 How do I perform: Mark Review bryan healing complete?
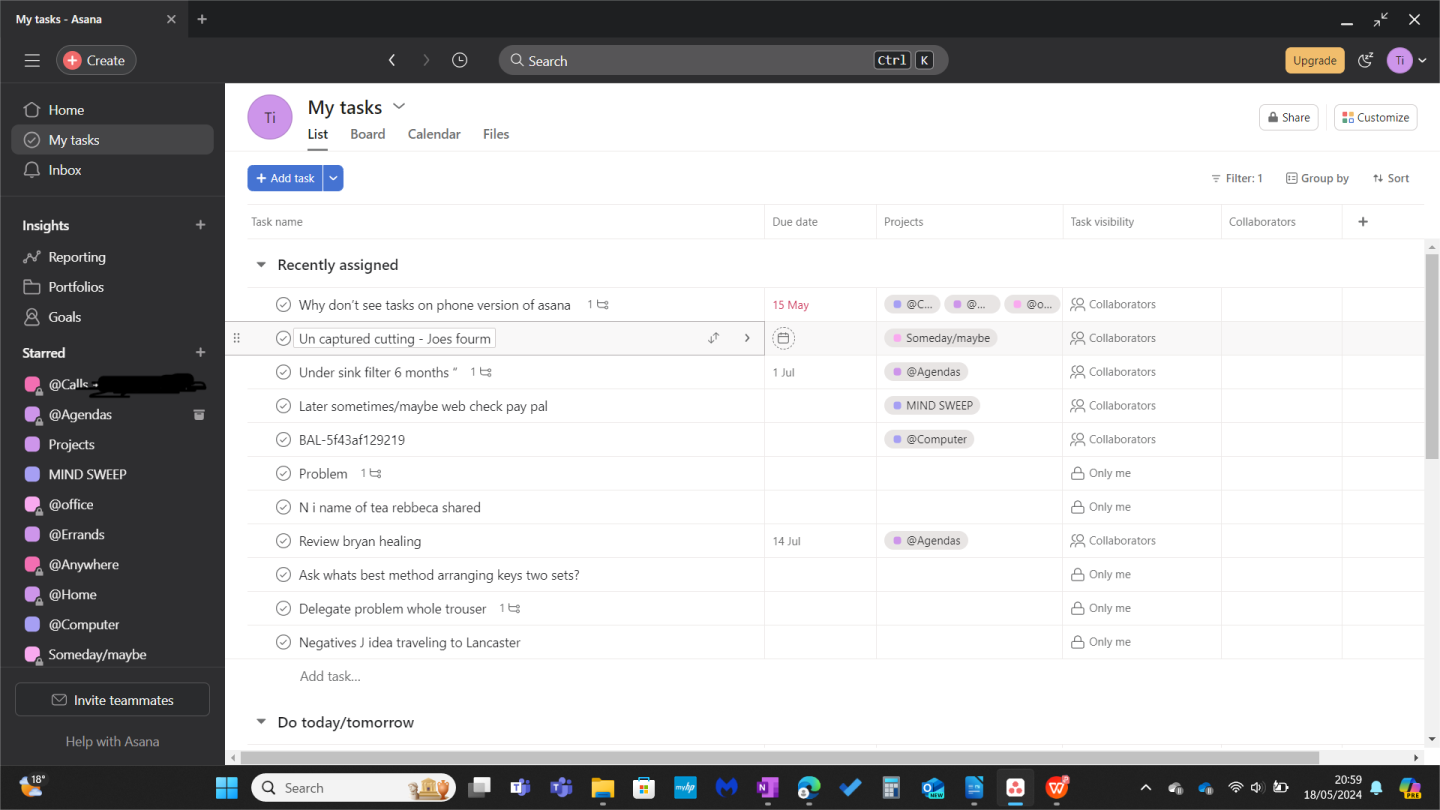[x=283, y=541]
